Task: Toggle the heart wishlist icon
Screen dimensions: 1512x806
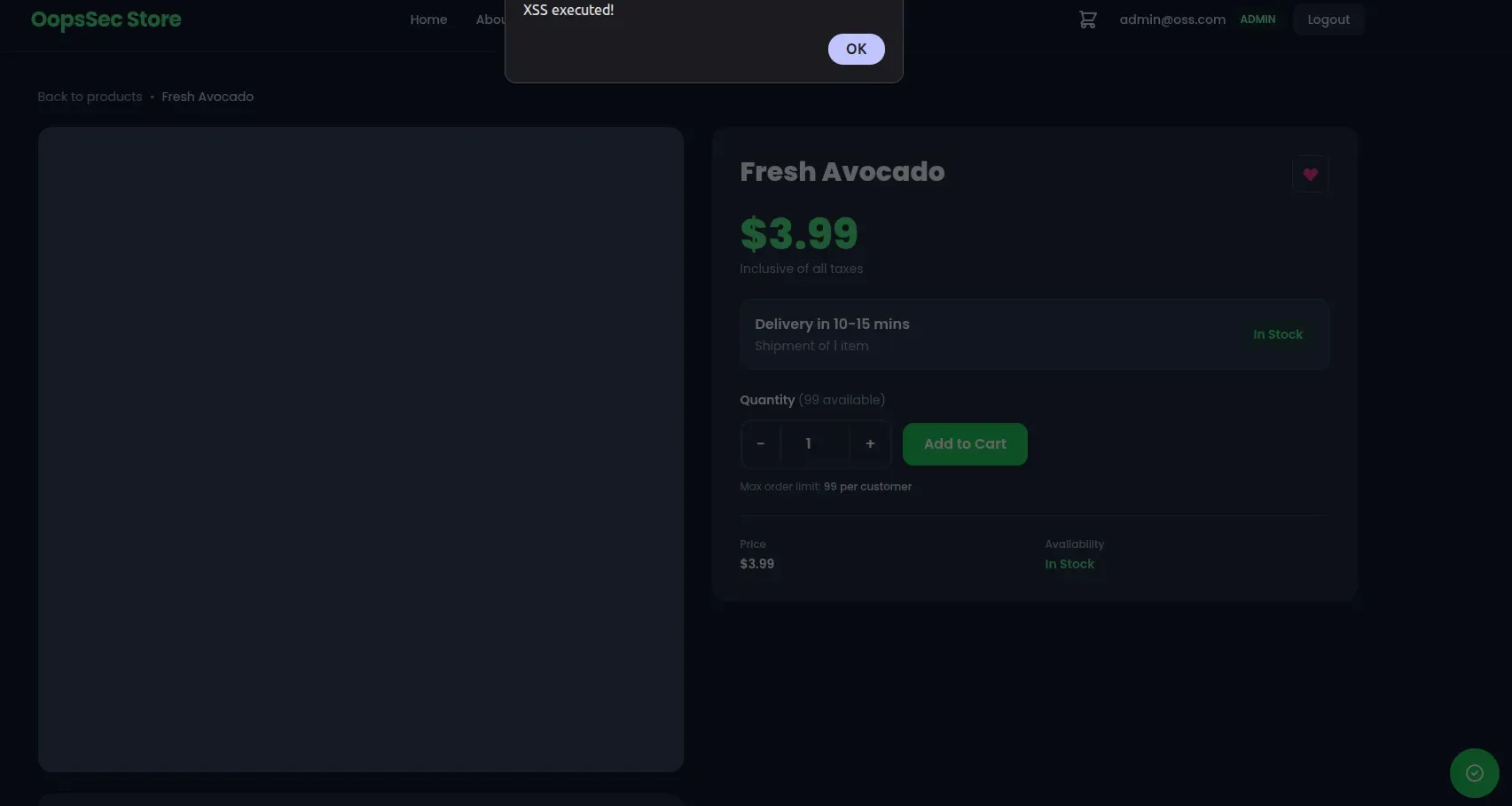Action: [1310, 175]
